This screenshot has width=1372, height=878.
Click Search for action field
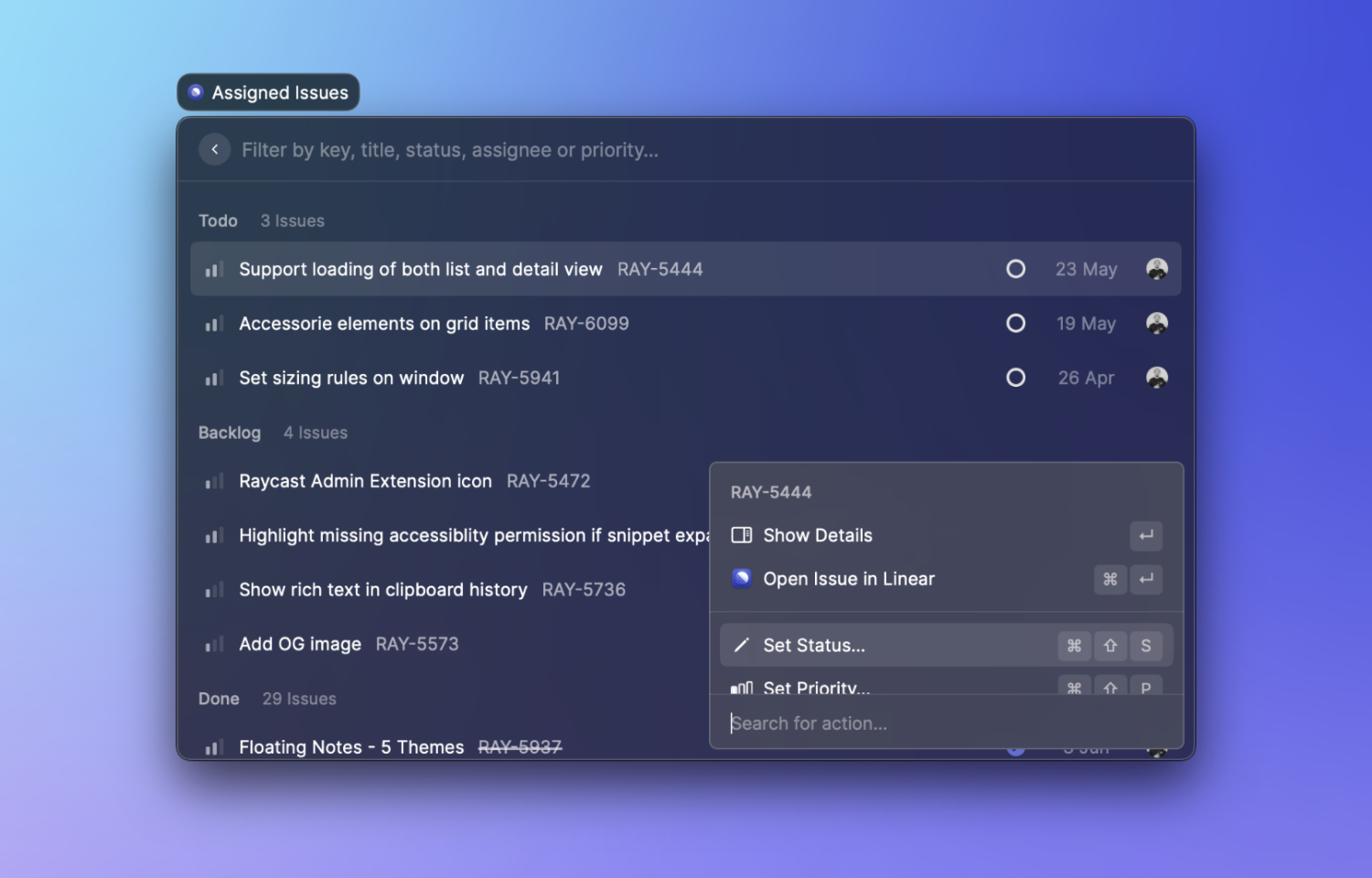(x=946, y=723)
